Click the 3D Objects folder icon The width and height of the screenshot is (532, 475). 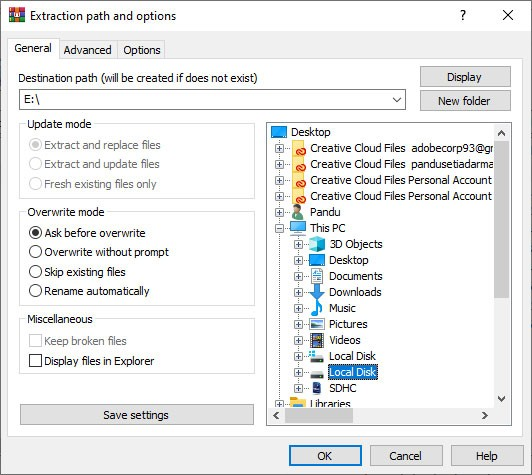click(x=317, y=244)
